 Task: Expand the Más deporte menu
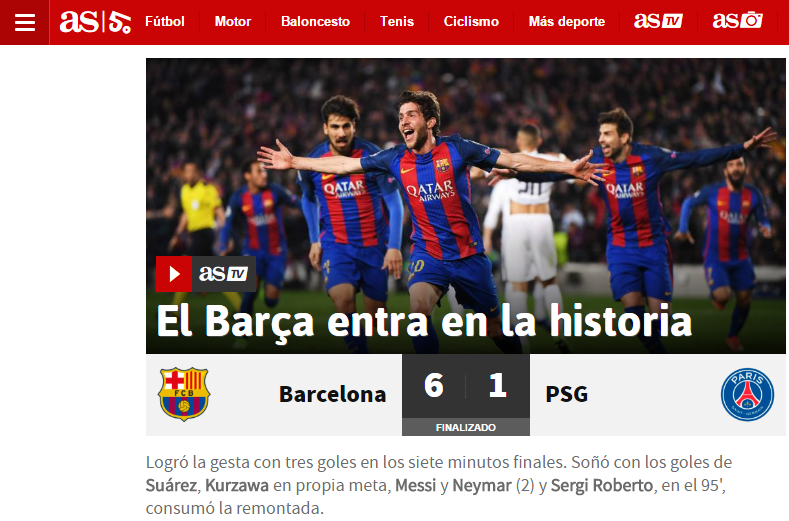[567, 22]
